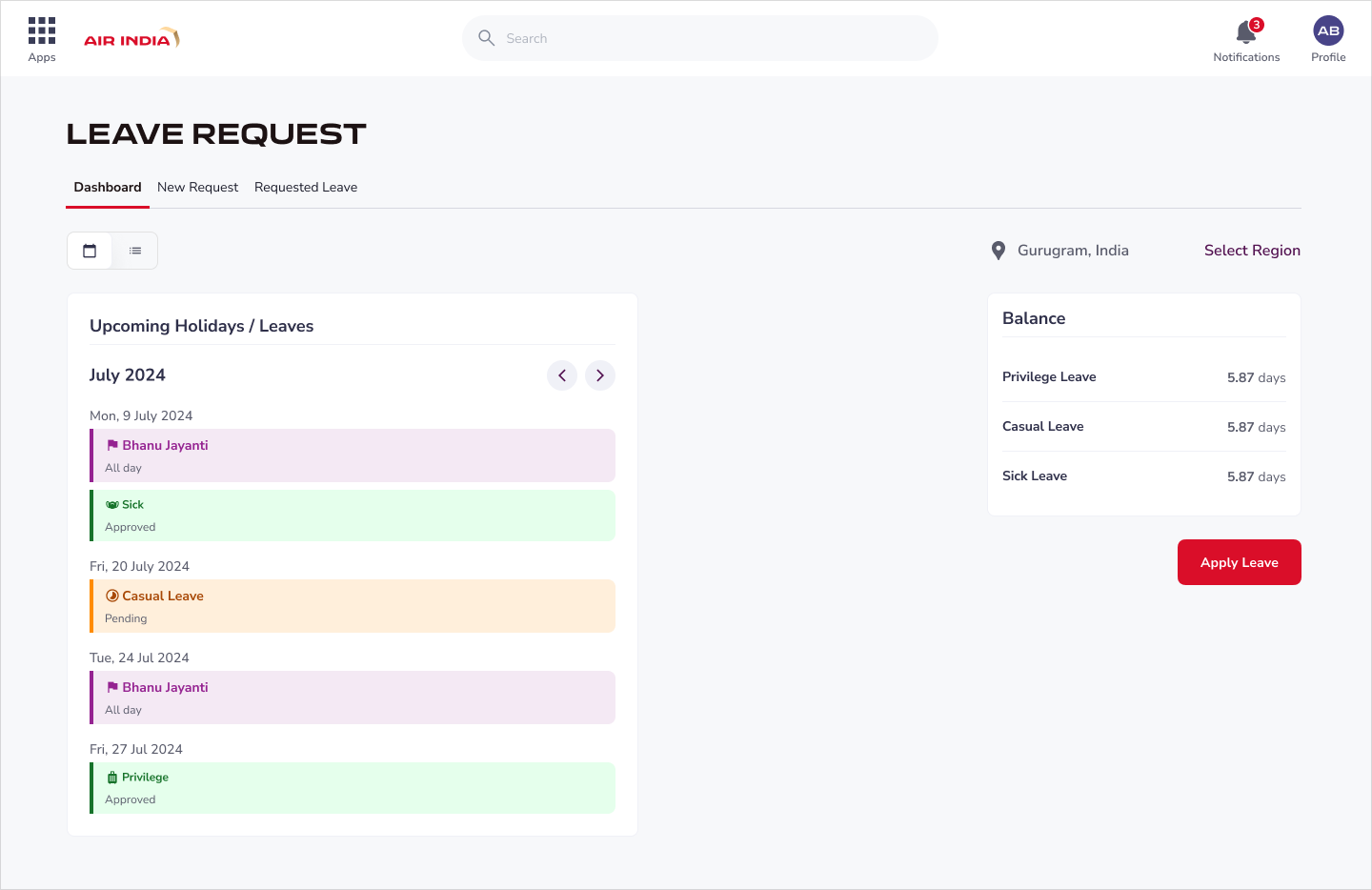Viewport: 1372px width, 890px height.
Task: Click the Casual Leave pending icon
Action: 112,596
